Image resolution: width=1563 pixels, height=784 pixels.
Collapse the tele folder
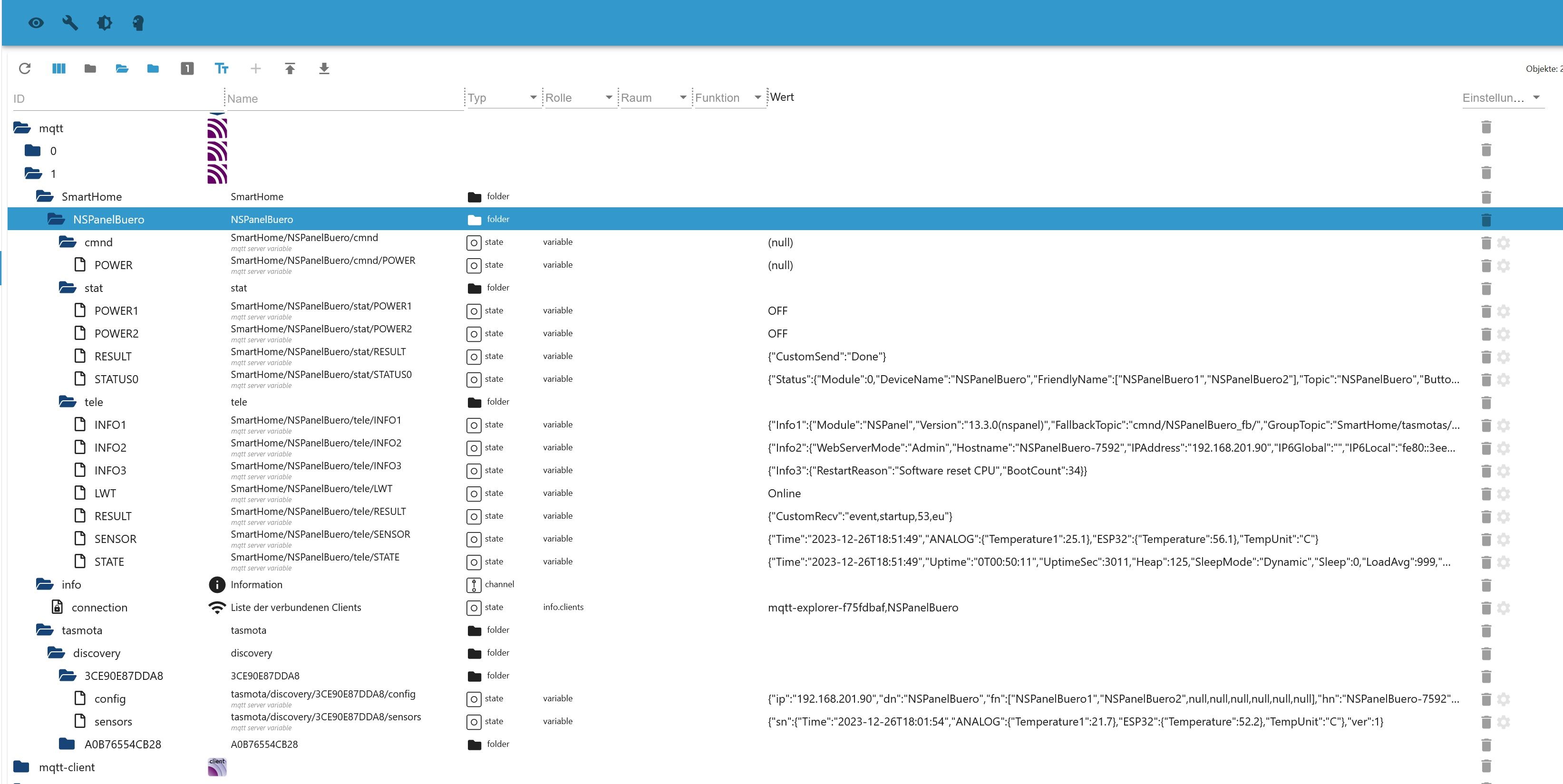68,401
